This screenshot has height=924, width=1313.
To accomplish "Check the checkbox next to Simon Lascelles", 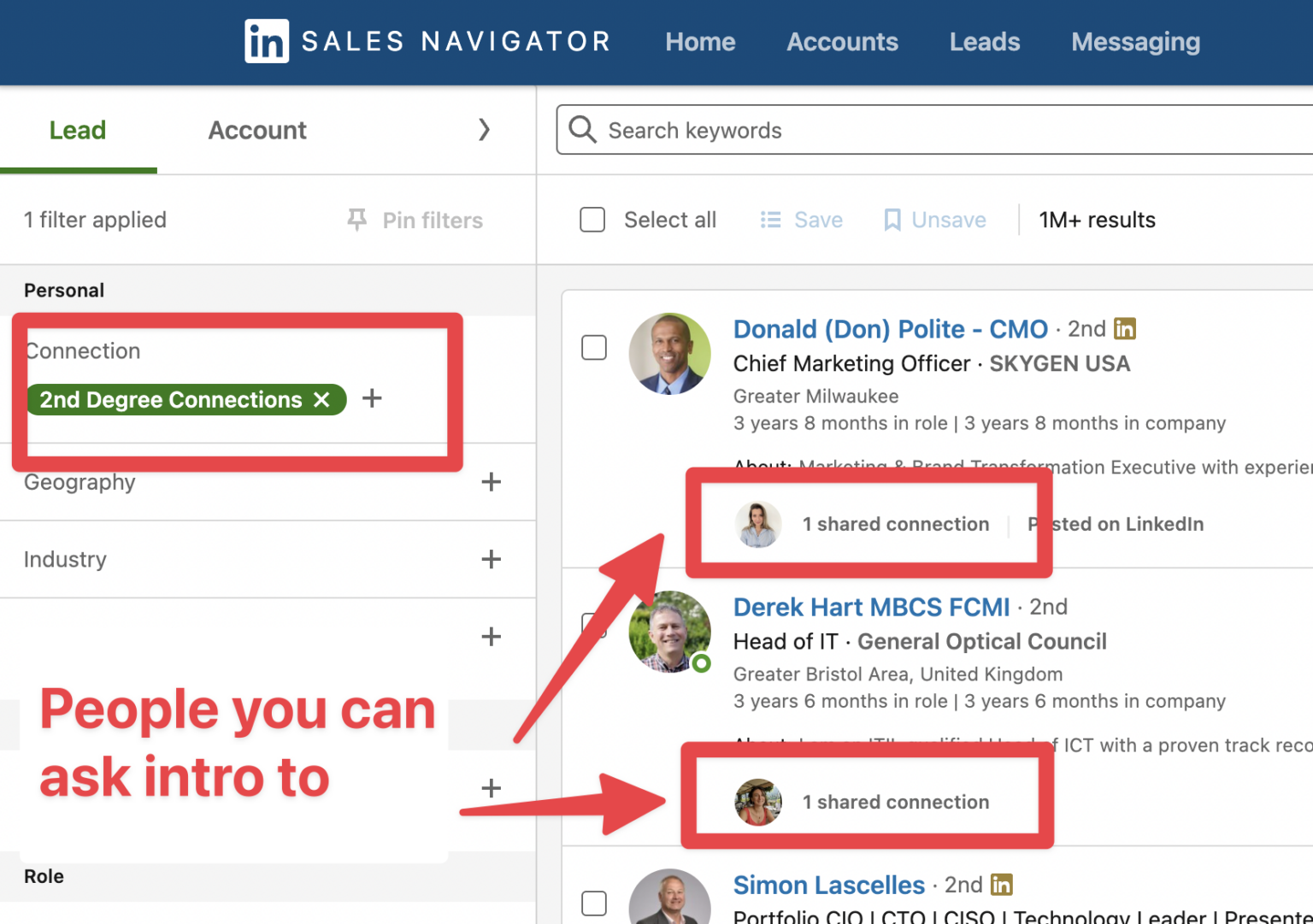I will coord(594,903).
